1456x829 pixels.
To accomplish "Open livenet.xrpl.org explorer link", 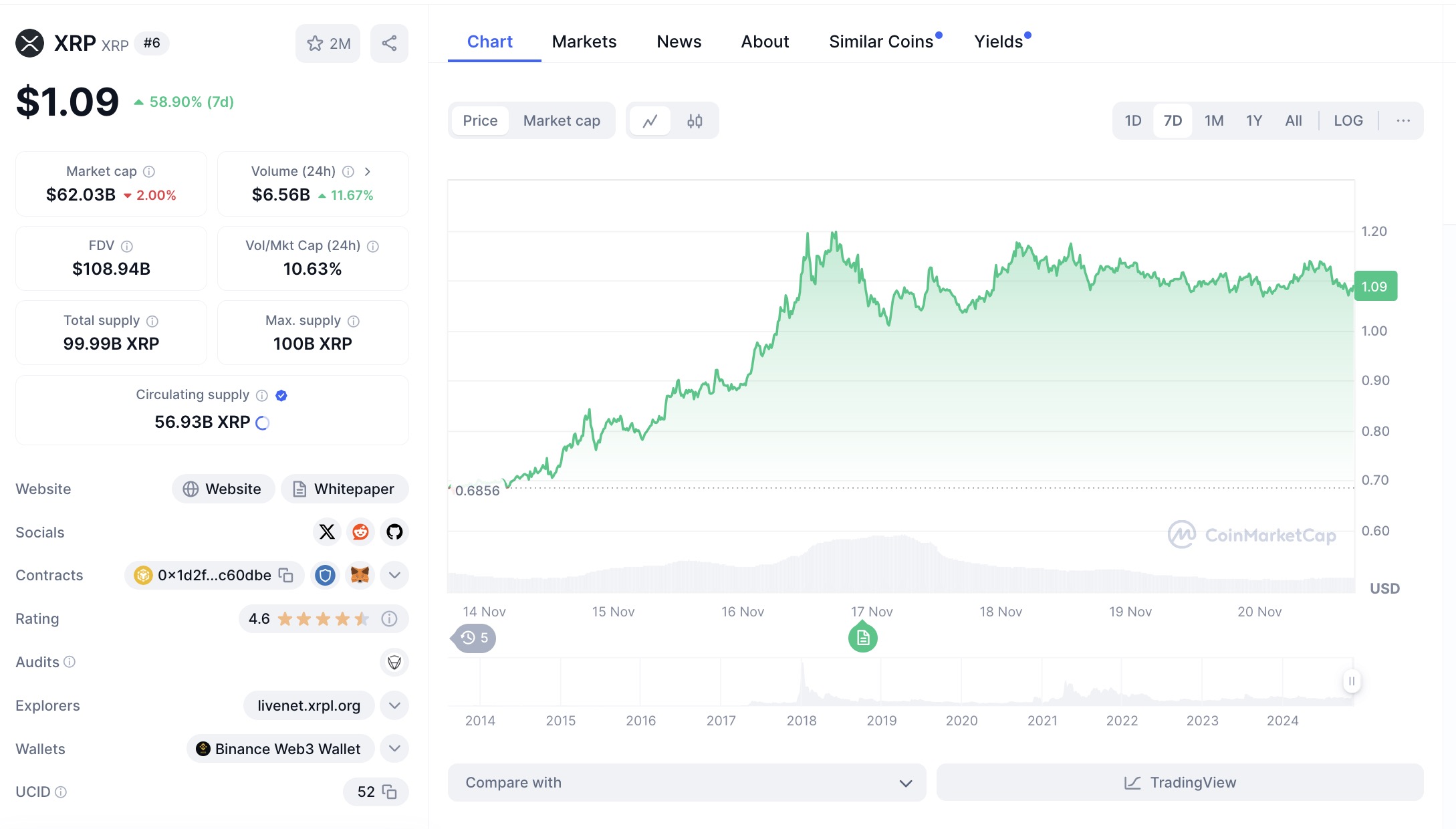I will (x=309, y=705).
